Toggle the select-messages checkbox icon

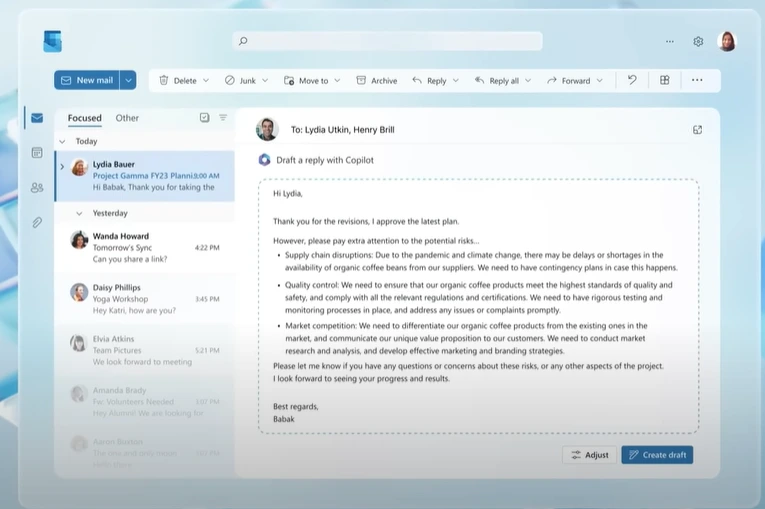coord(204,118)
